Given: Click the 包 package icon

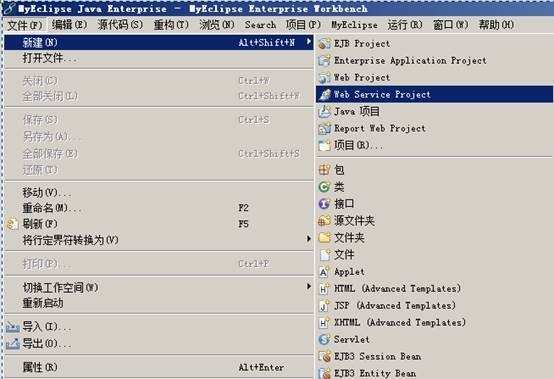Looking at the screenshot, I should coord(324,170).
